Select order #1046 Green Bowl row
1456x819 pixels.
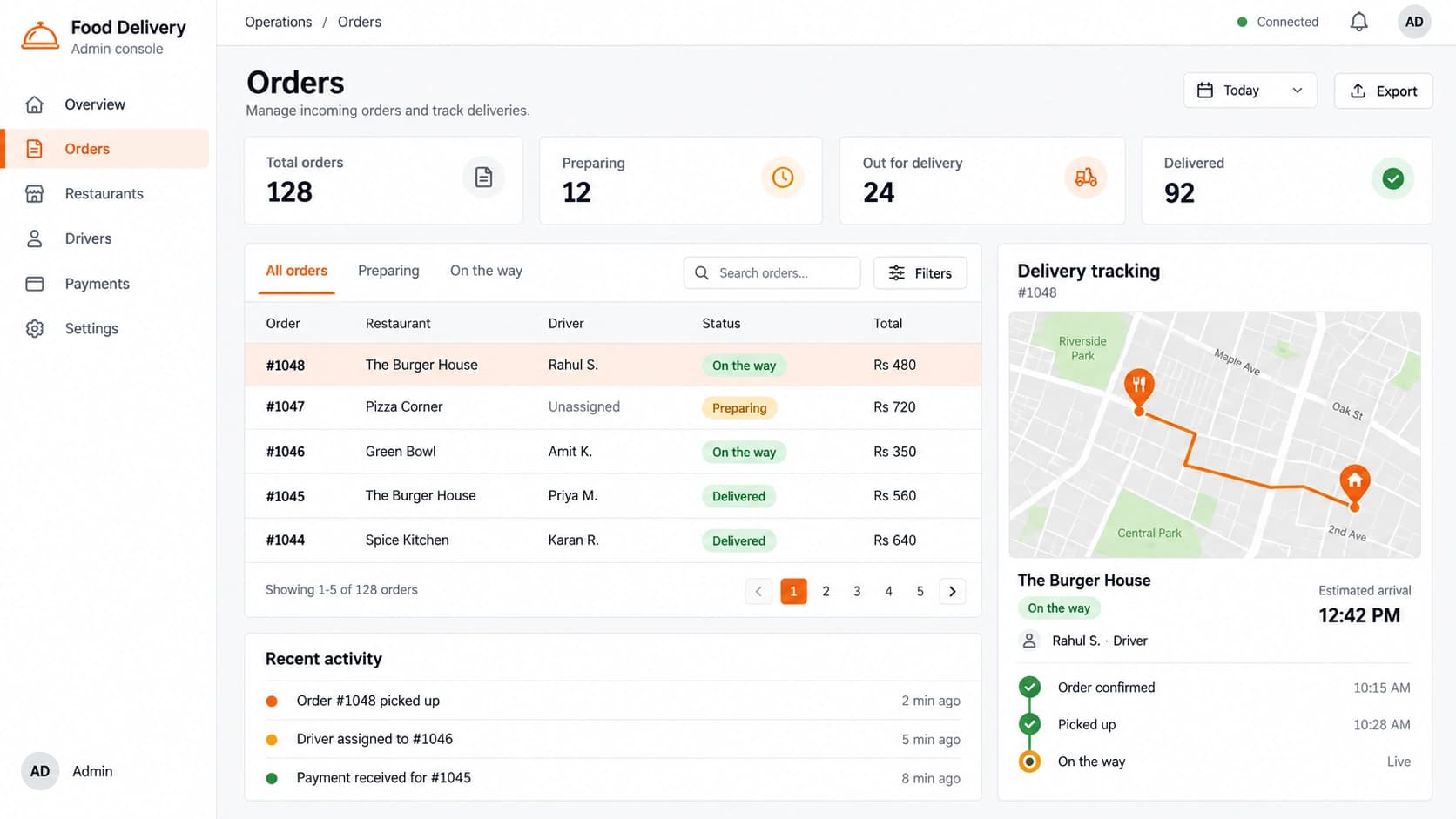(x=613, y=452)
